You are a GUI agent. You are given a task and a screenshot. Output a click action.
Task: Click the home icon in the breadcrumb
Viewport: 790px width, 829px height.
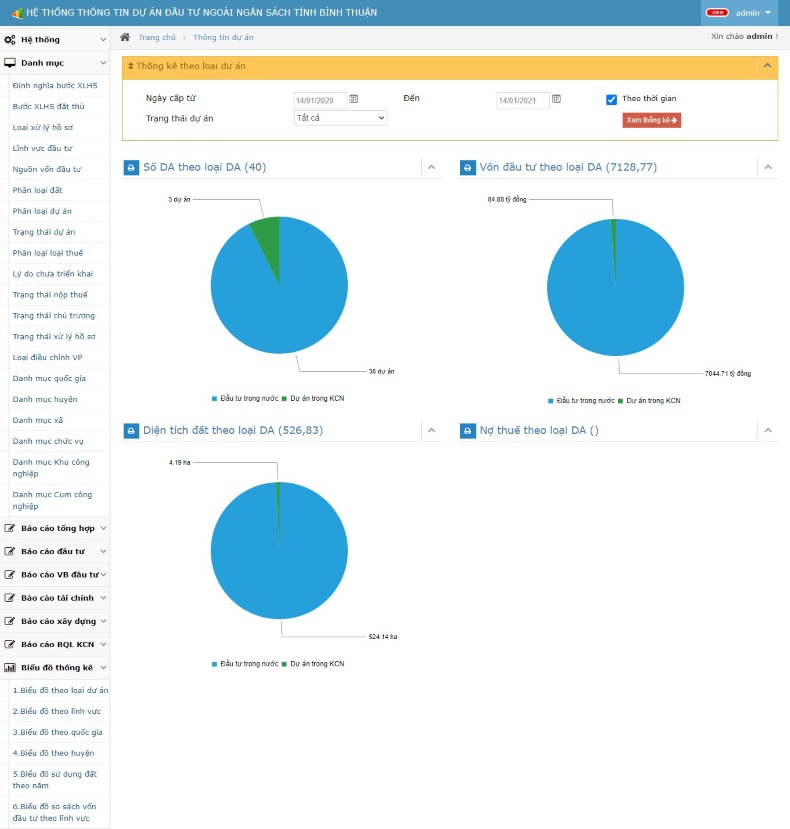tap(125, 37)
